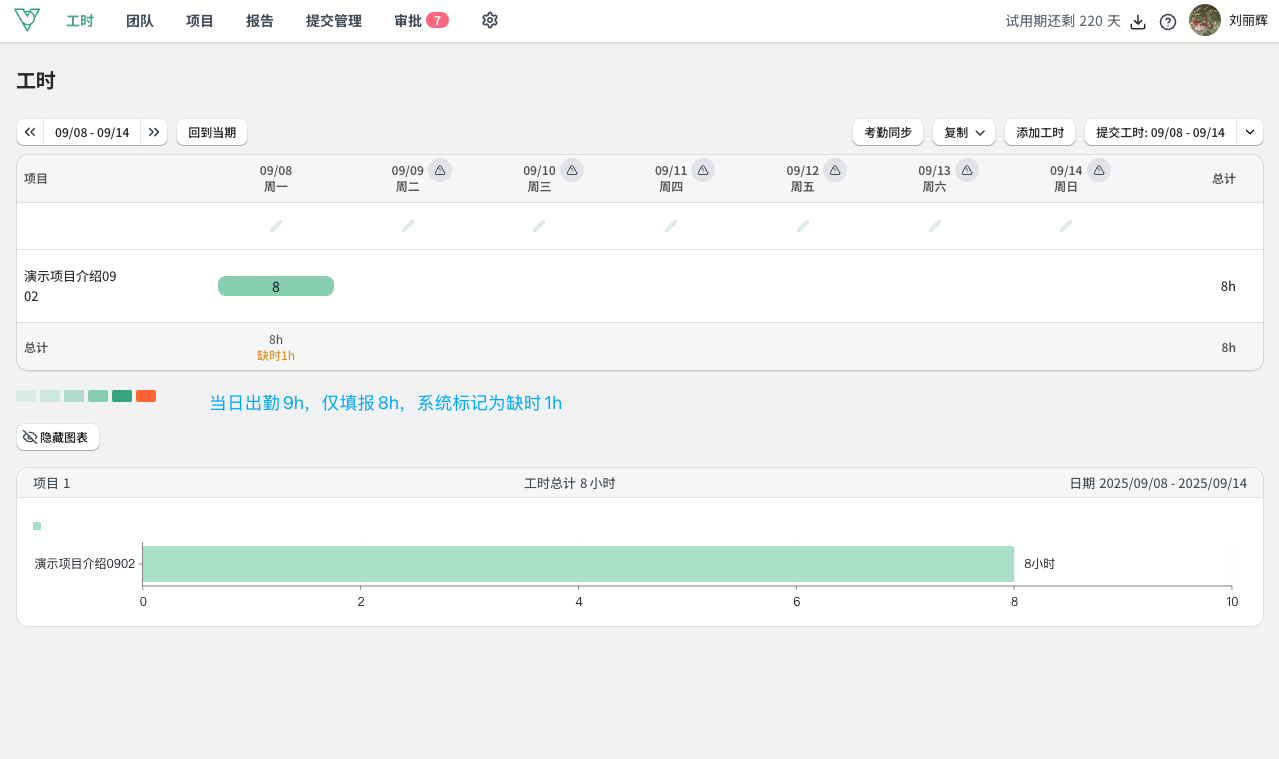
Task: Switch to 工时 tab
Action: pos(80,20)
